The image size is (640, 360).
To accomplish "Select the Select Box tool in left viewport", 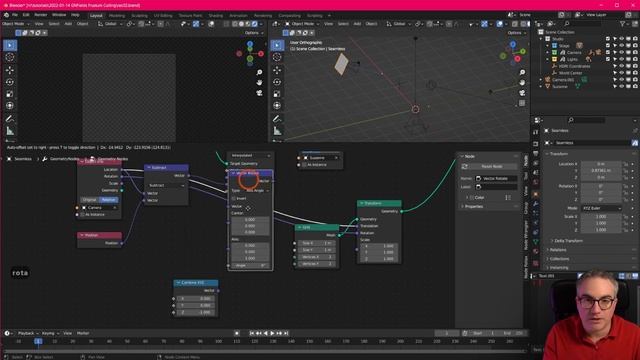I will tap(10, 45).
